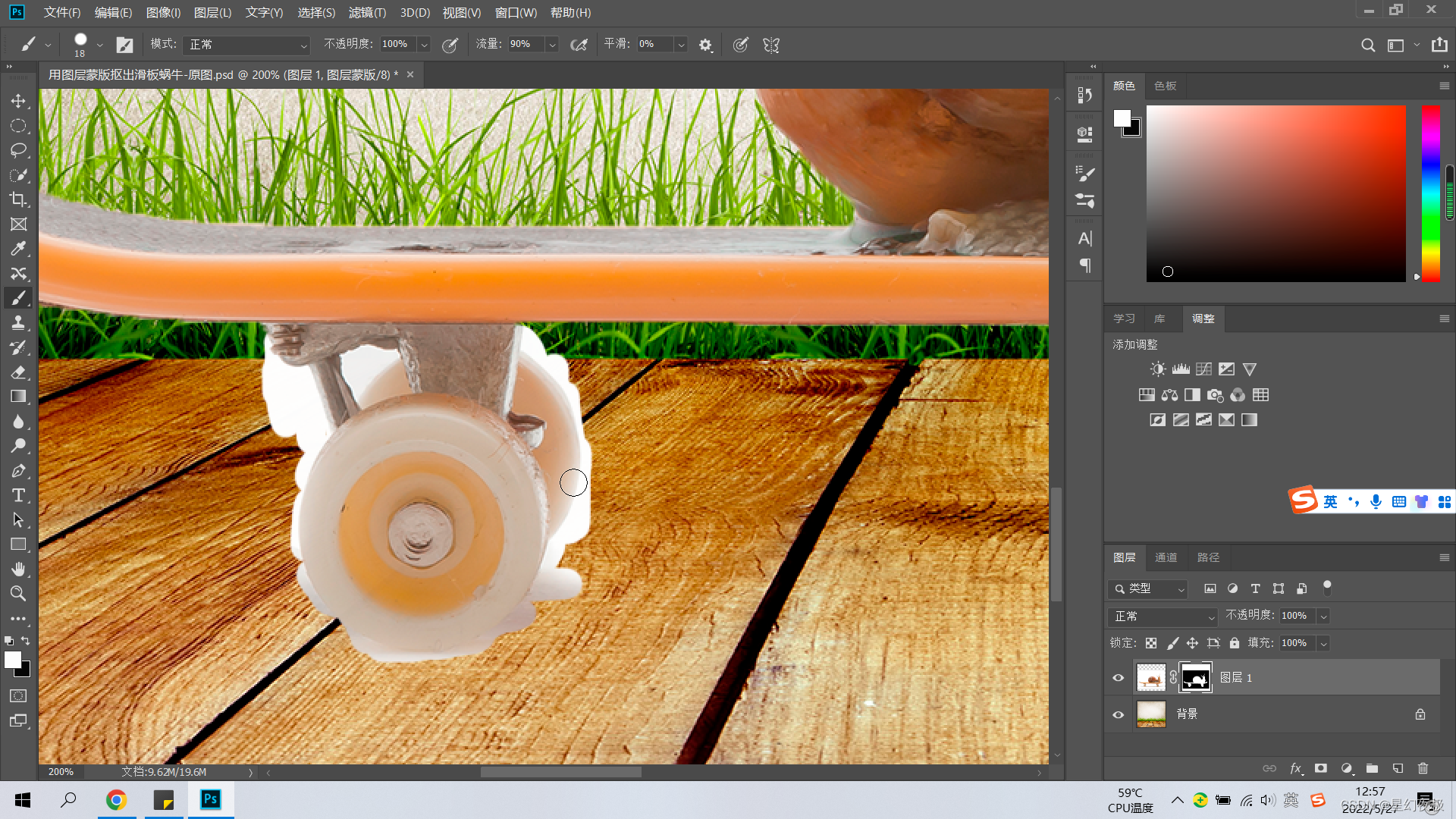1456x819 pixels.
Task: Select the Horizontal Type tool
Action: [x=18, y=495]
